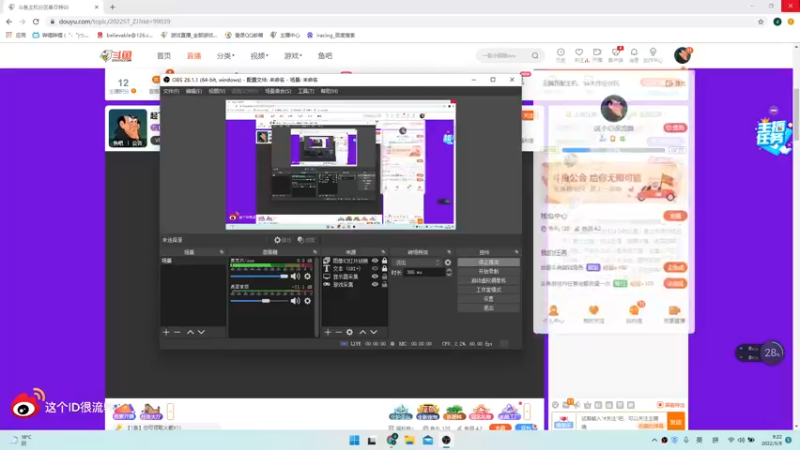Toggle lock on the game capture source

point(385,284)
